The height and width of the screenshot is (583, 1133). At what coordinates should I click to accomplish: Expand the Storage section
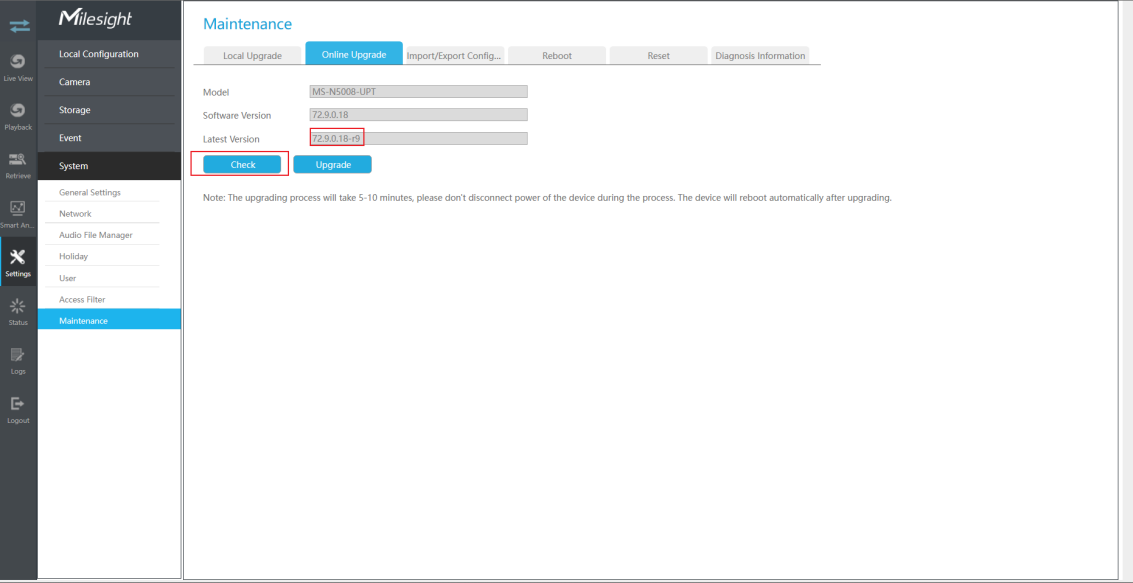109,110
